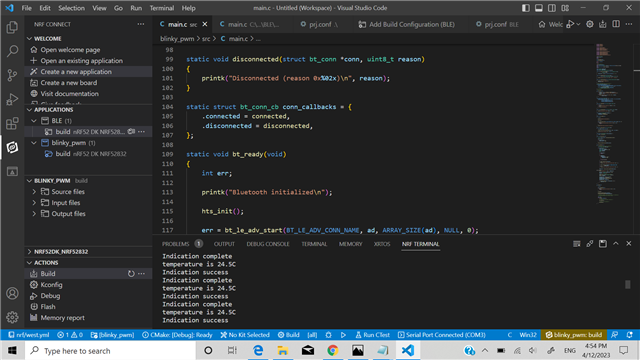640x360 pixels.
Task: Switch to the MEMORY panel tab
Action: tap(351, 244)
